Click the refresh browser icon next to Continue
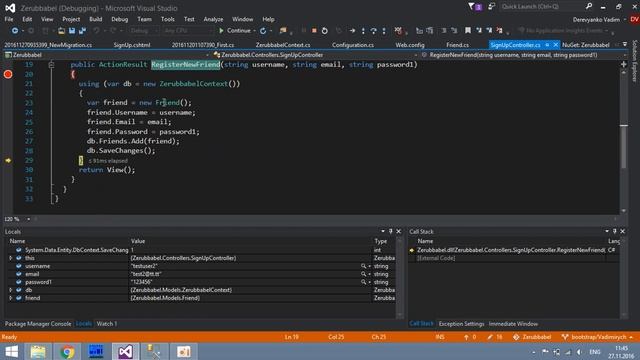640x360 pixels. click(263, 31)
